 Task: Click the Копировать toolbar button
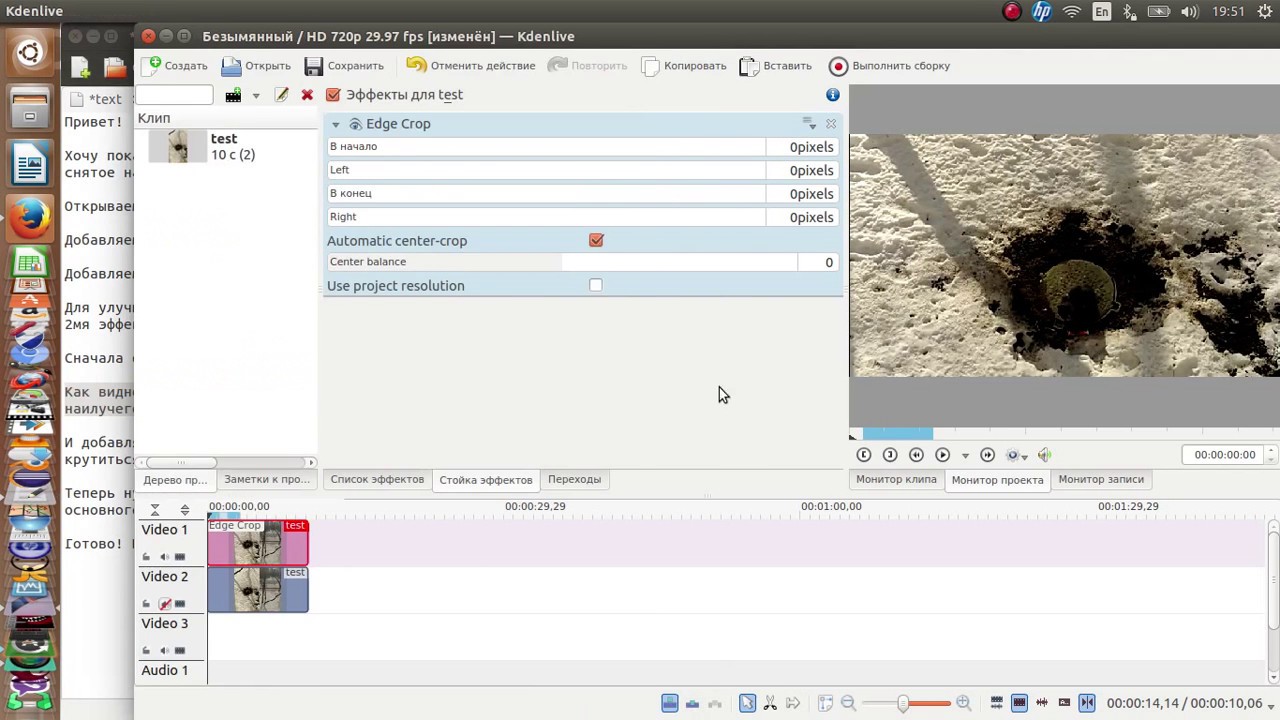(684, 66)
